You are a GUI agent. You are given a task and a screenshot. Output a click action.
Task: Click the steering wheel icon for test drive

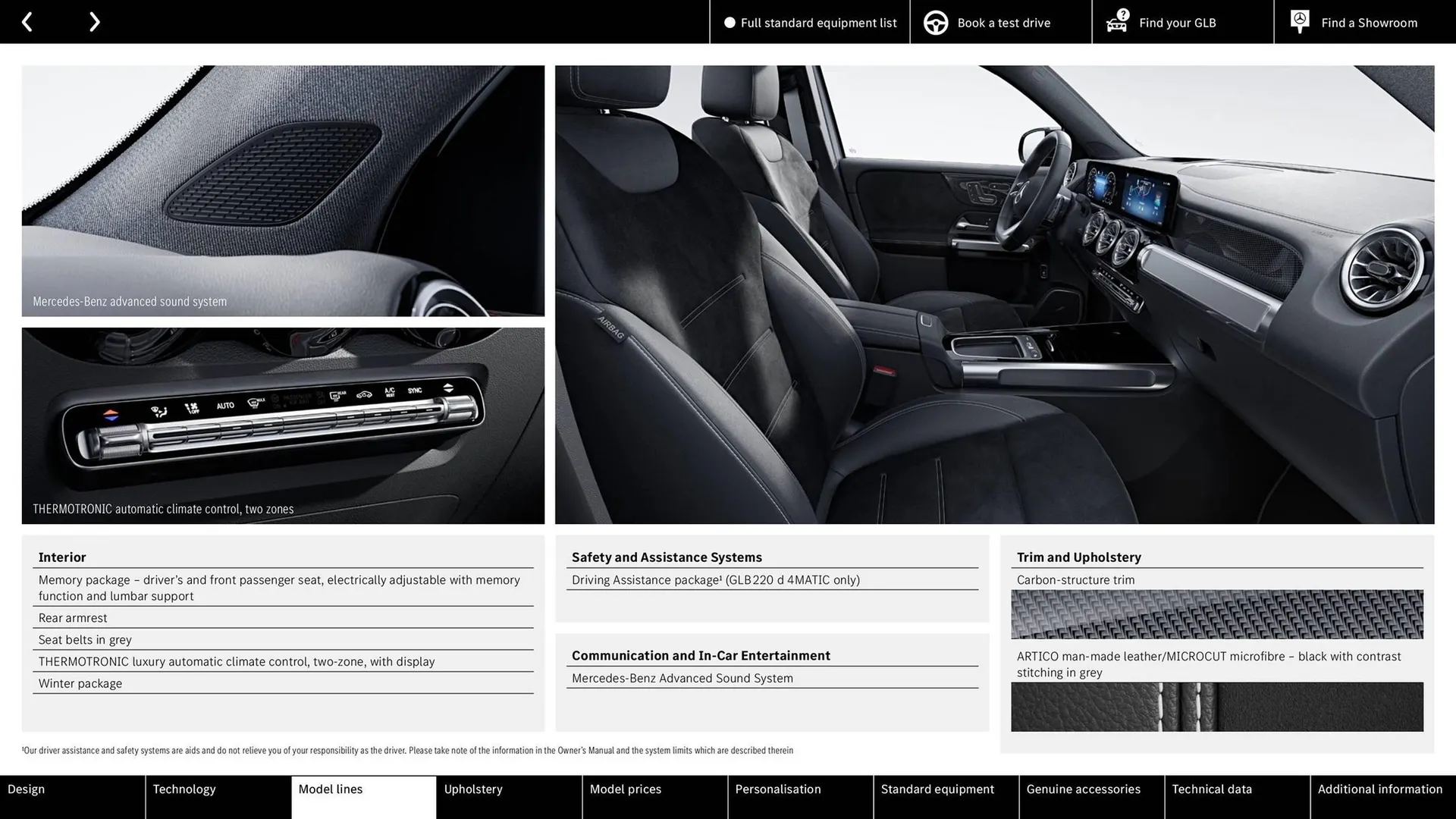coord(935,22)
